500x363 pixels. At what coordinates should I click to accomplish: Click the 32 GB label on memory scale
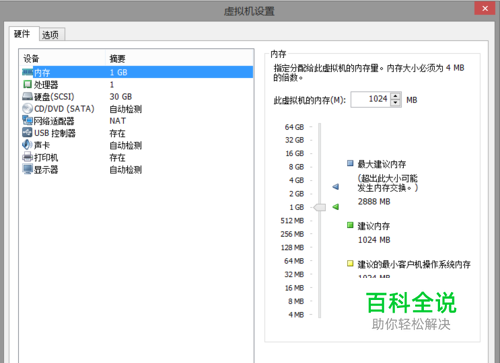coord(294,140)
